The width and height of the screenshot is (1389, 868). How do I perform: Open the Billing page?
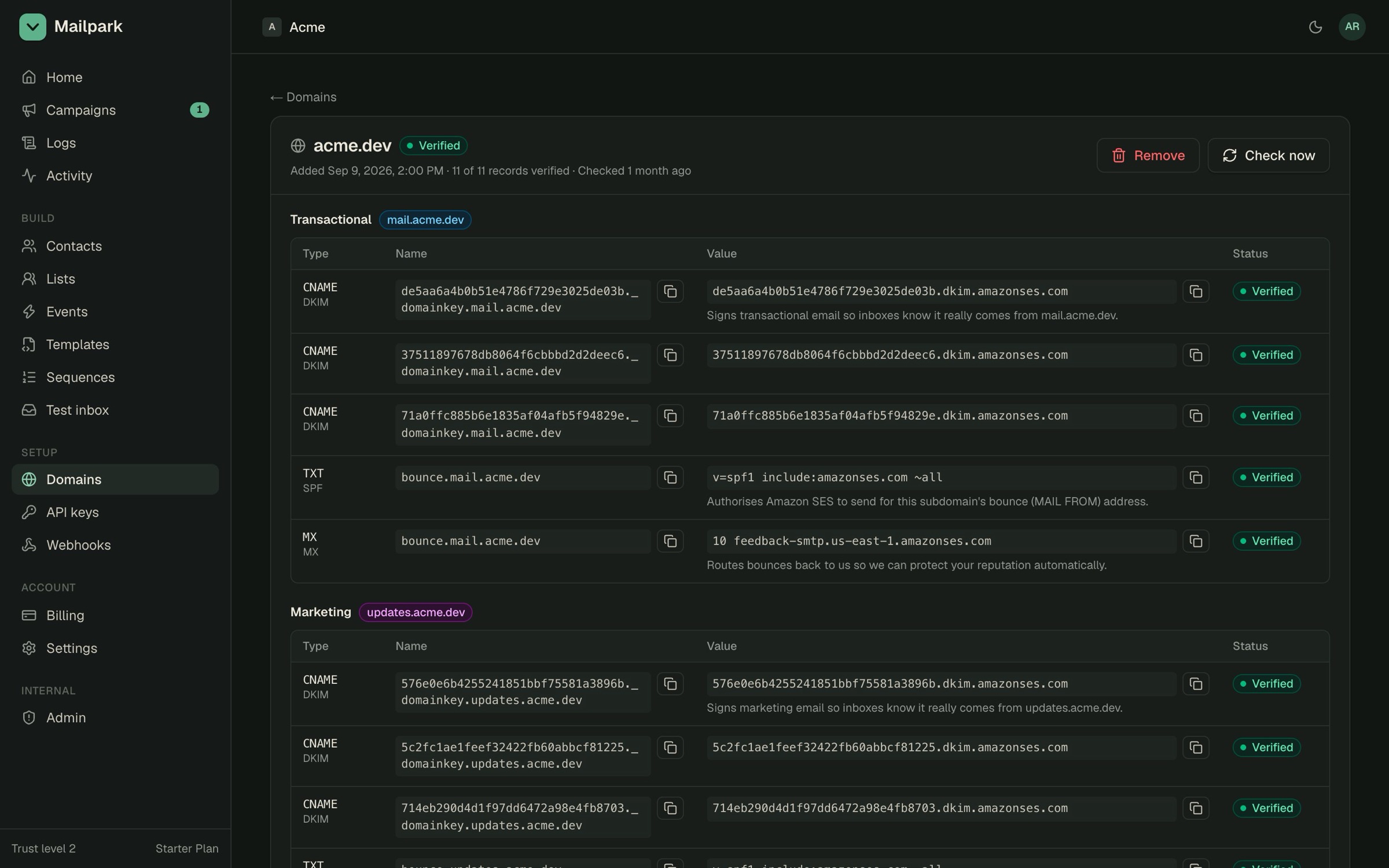(x=115, y=616)
